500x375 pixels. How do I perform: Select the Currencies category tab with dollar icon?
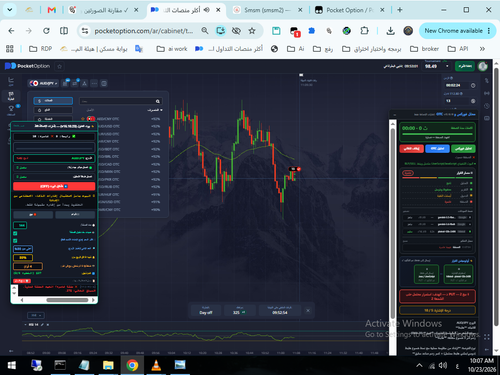53,101
